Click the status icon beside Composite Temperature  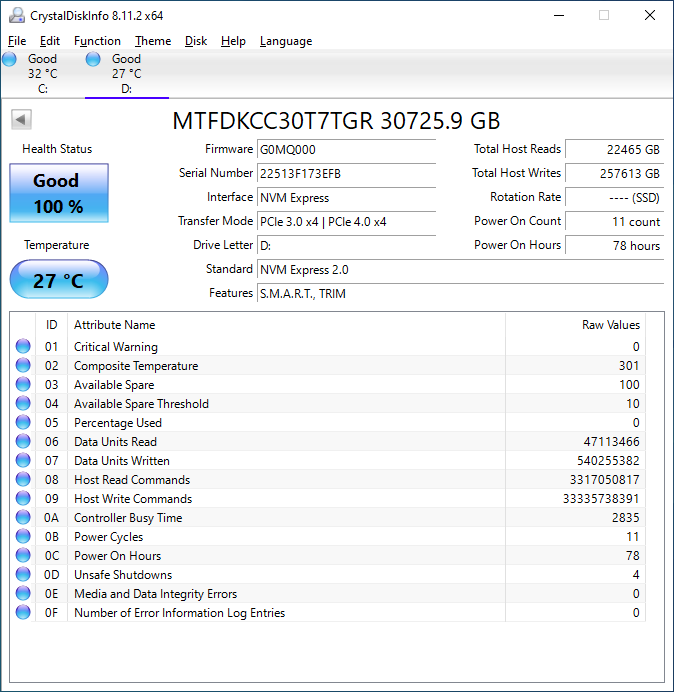coord(23,366)
